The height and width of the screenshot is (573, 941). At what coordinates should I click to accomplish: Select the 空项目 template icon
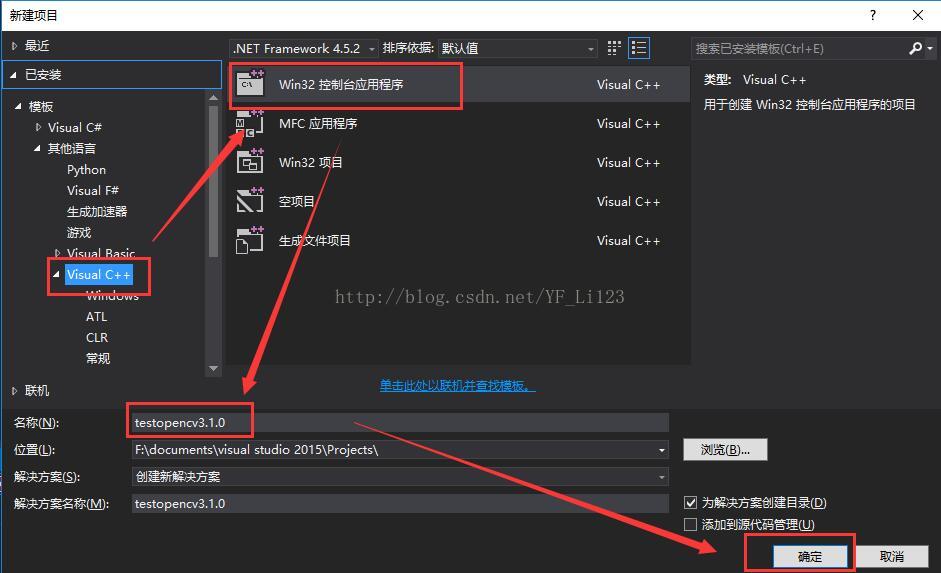coord(250,201)
